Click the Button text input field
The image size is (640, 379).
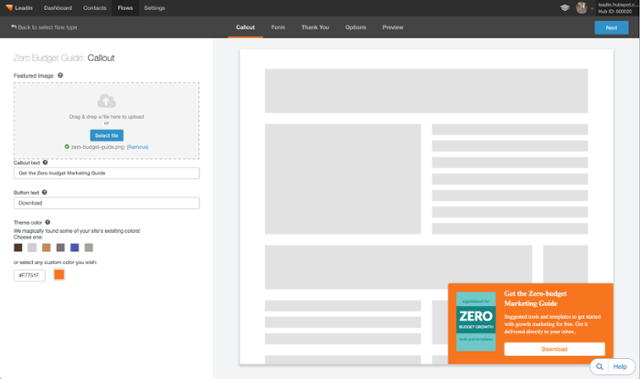pos(107,203)
